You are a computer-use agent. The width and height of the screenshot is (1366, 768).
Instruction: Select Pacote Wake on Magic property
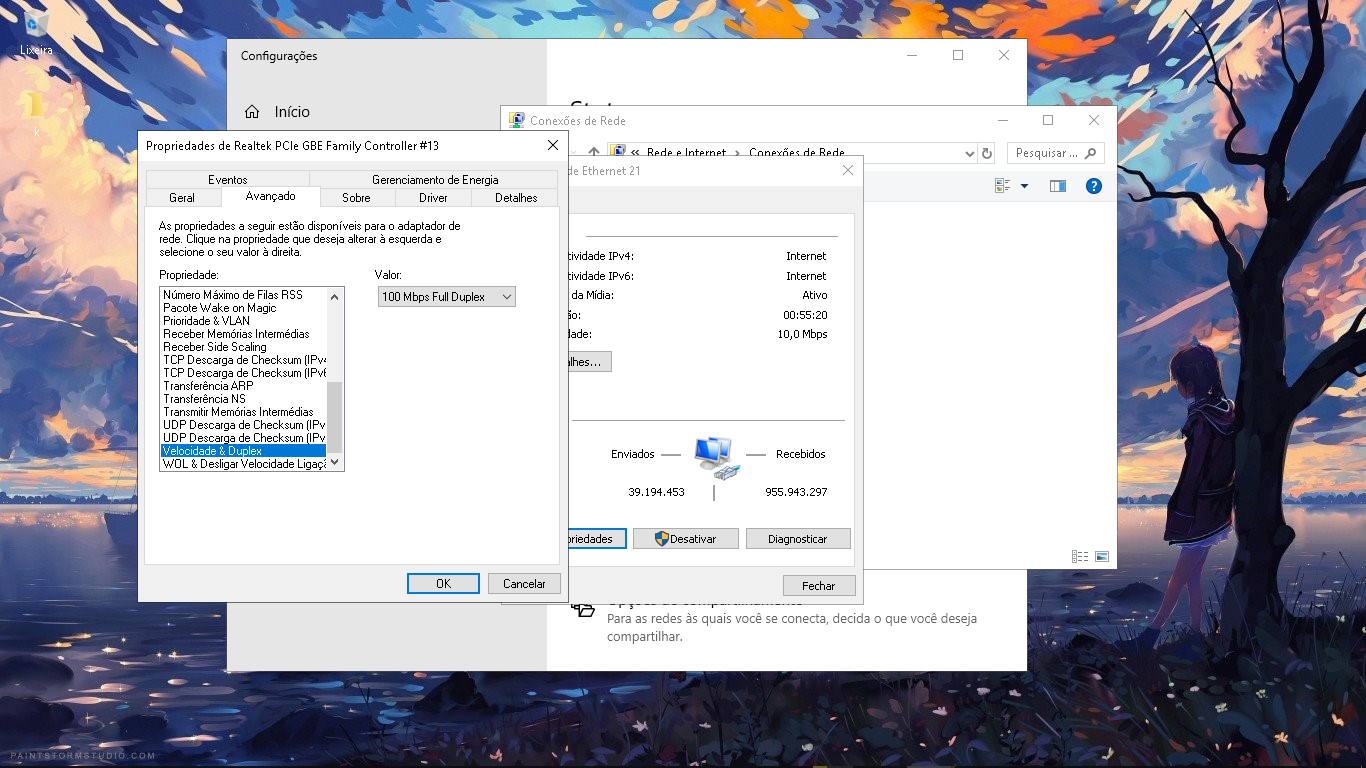220,308
